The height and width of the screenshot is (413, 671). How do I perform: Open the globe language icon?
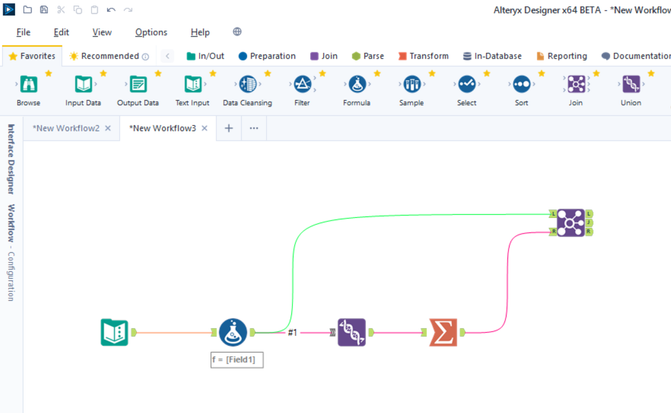tap(237, 32)
